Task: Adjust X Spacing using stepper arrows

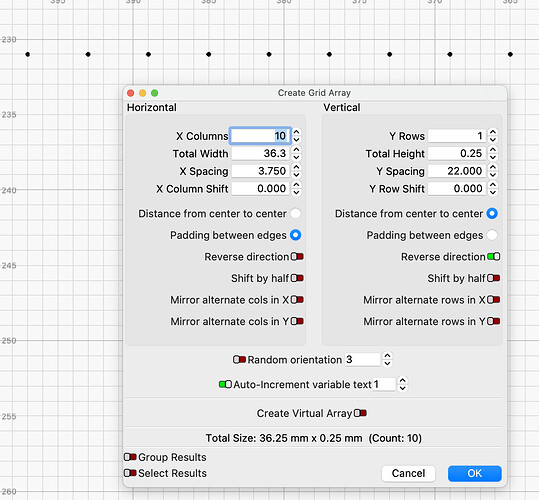Action: click(296, 171)
